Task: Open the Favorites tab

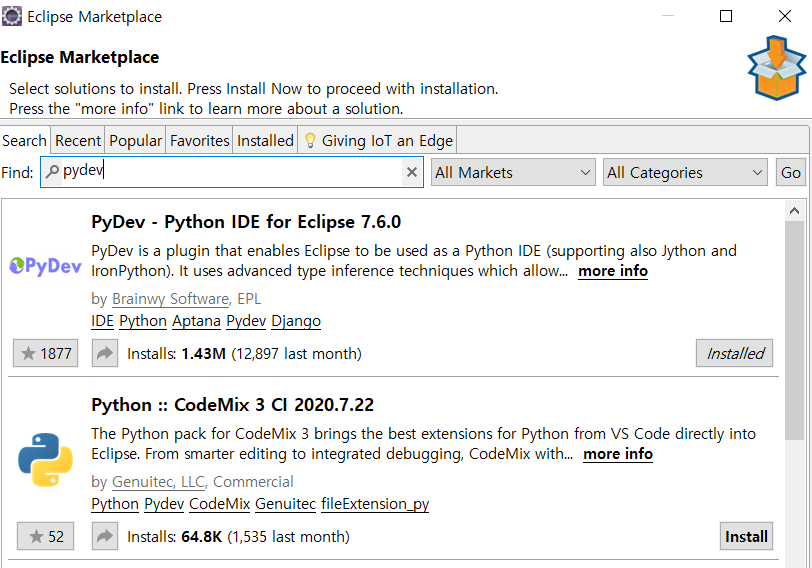Action: point(199,140)
